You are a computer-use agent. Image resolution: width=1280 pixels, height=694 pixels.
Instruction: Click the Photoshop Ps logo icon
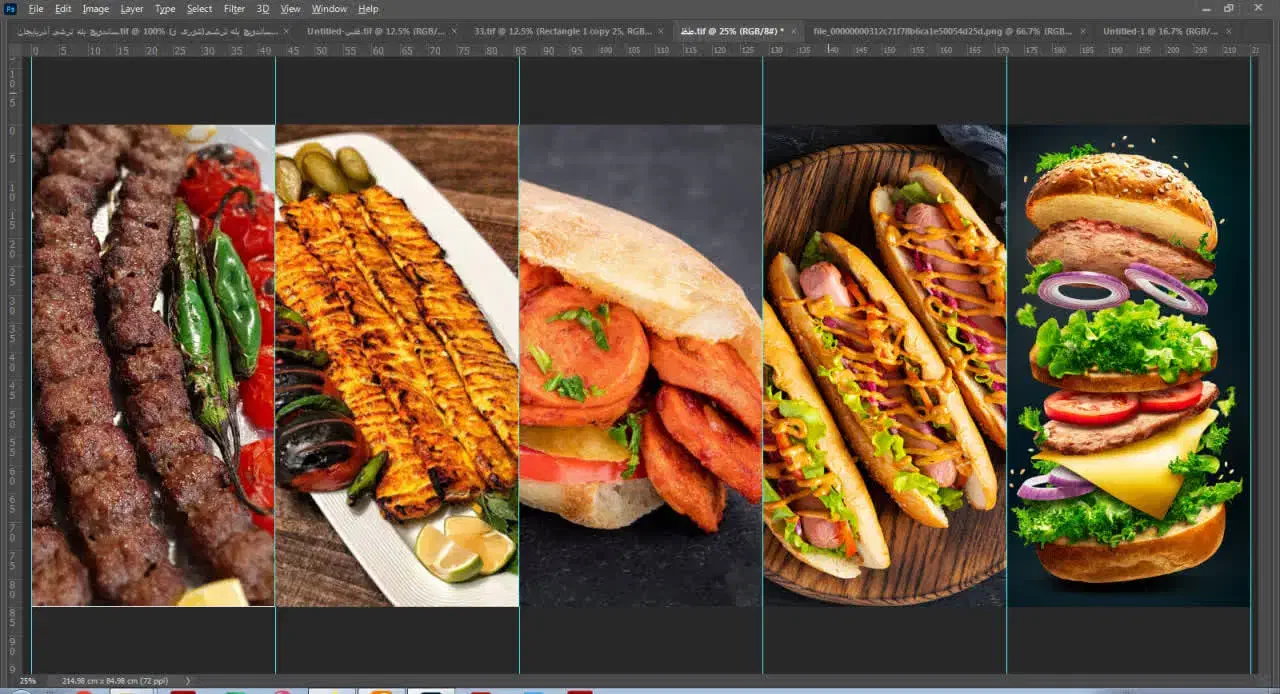10,9
